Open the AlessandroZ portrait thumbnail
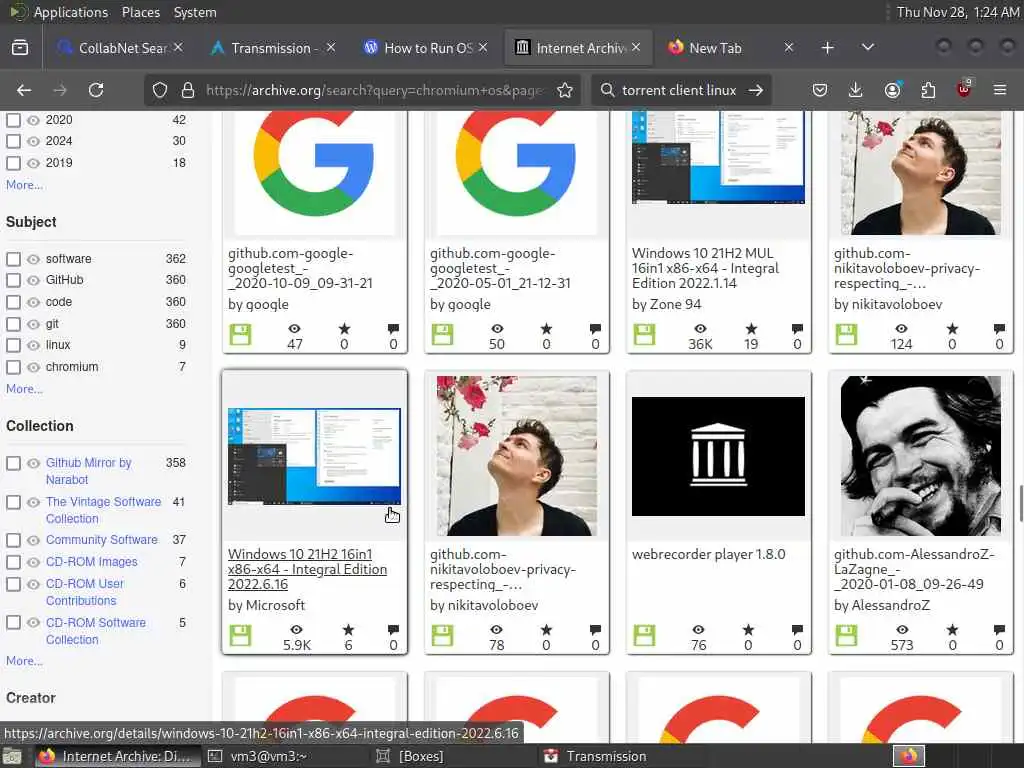1024x768 pixels. coord(921,456)
